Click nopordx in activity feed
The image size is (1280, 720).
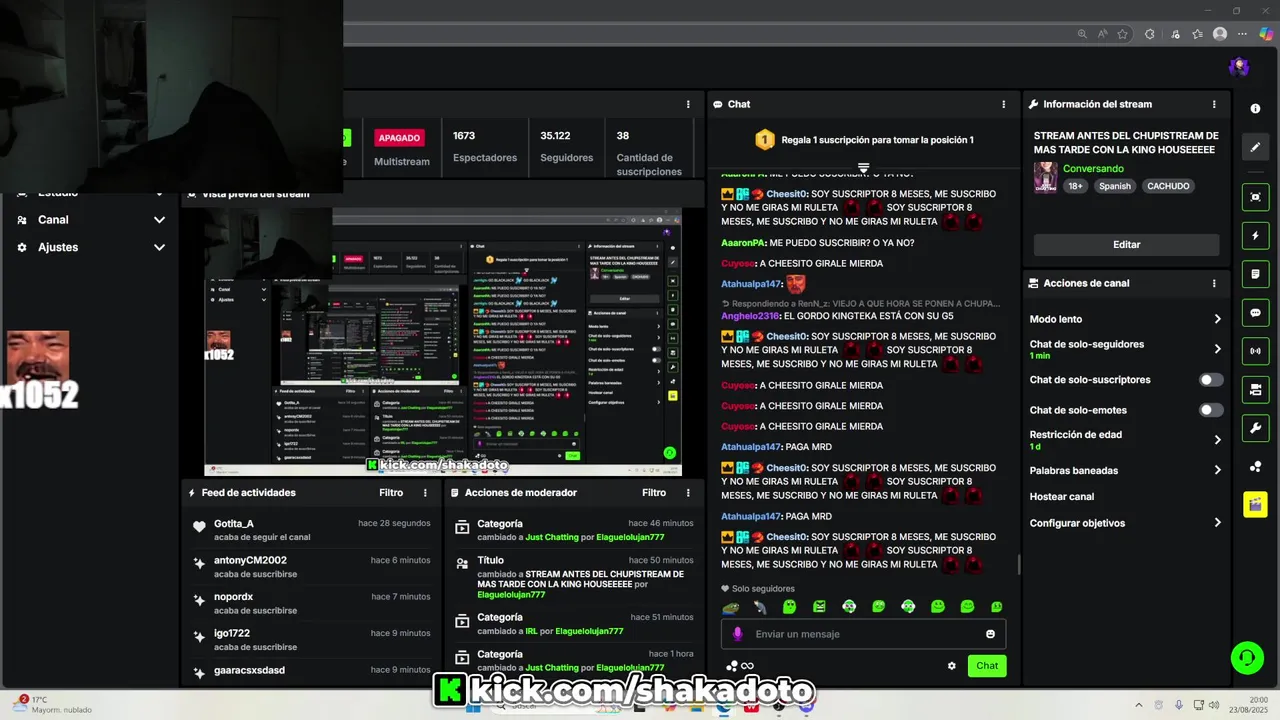(233, 597)
